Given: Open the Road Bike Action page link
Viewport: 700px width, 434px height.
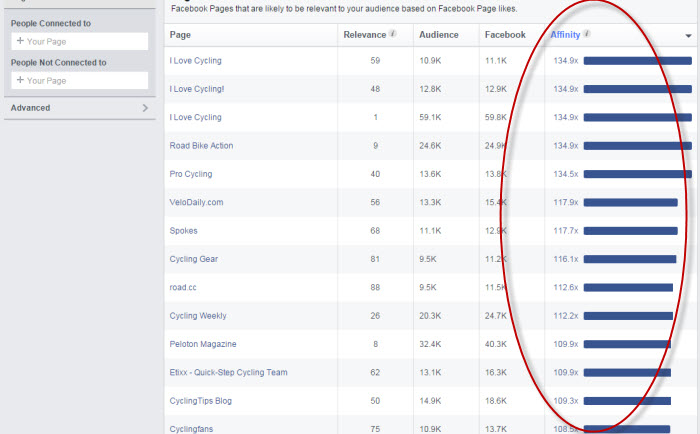Looking at the screenshot, I should point(201,146).
